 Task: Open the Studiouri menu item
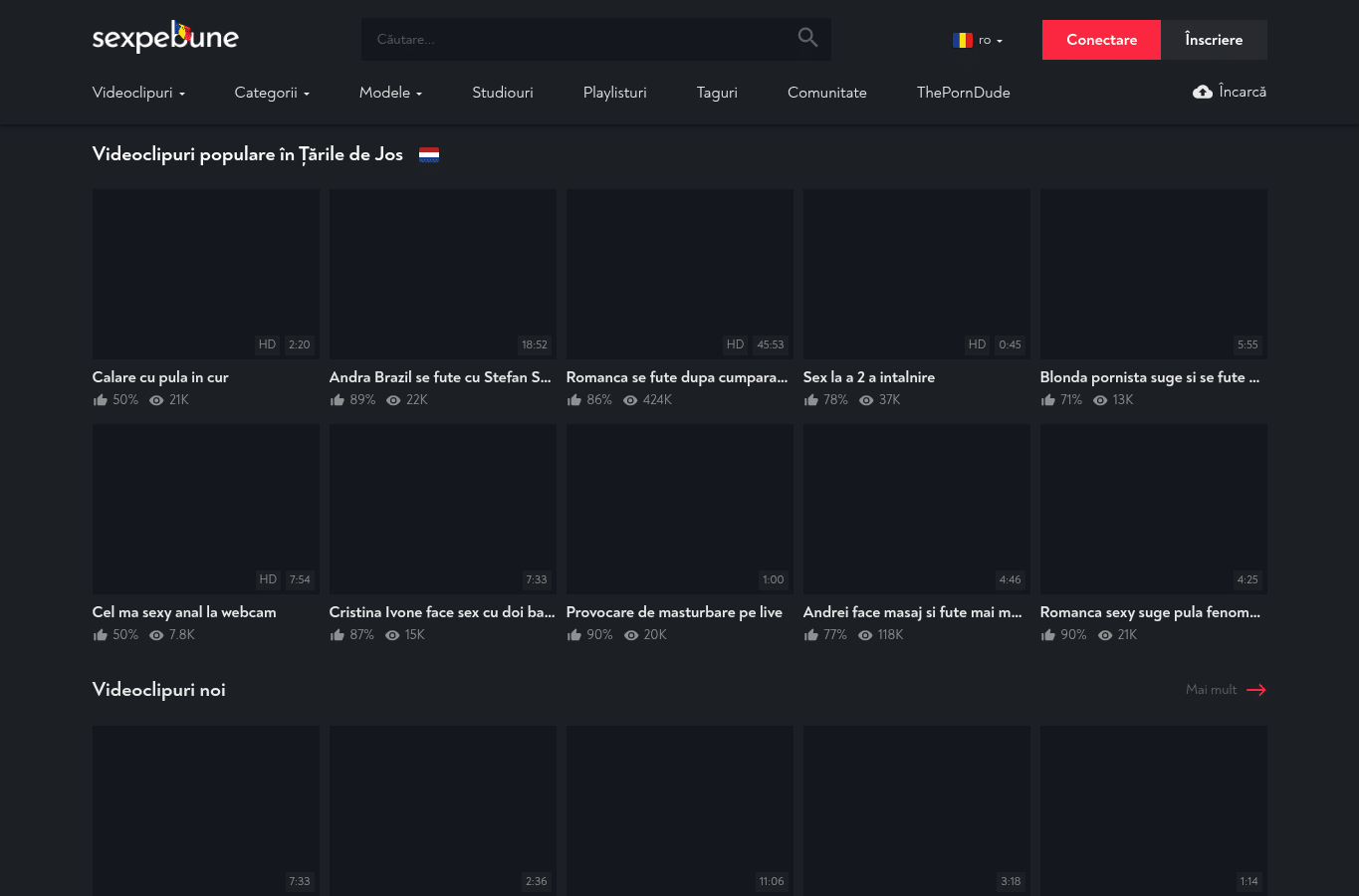click(x=503, y=93)
